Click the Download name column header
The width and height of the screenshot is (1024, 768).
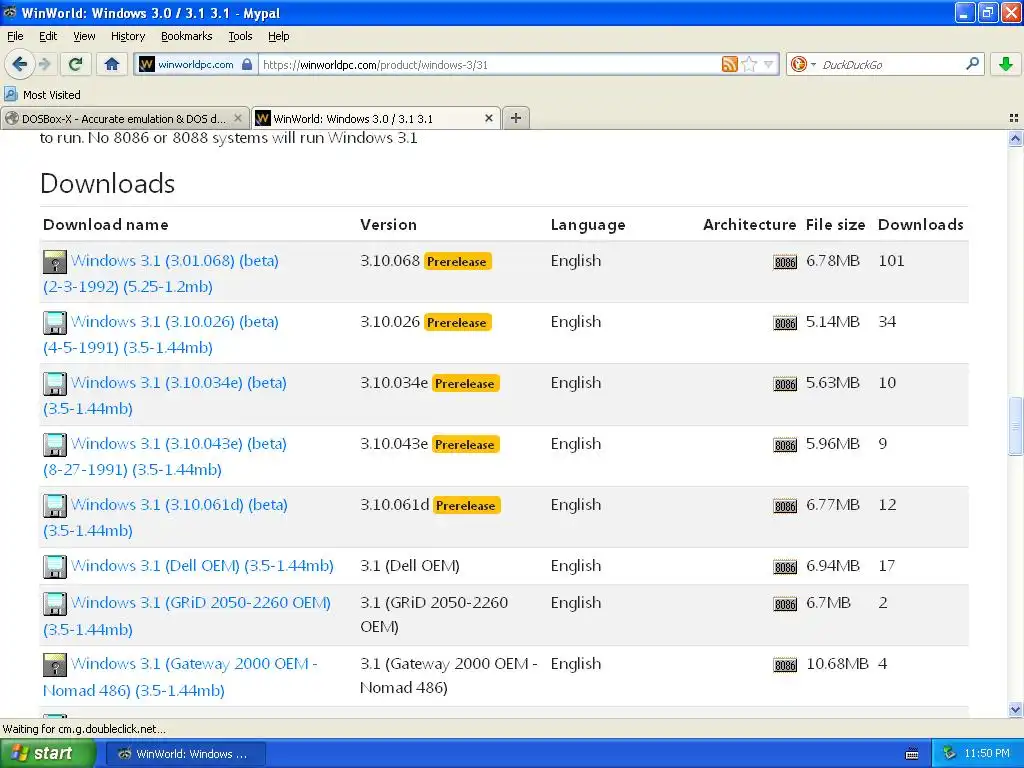106,225
